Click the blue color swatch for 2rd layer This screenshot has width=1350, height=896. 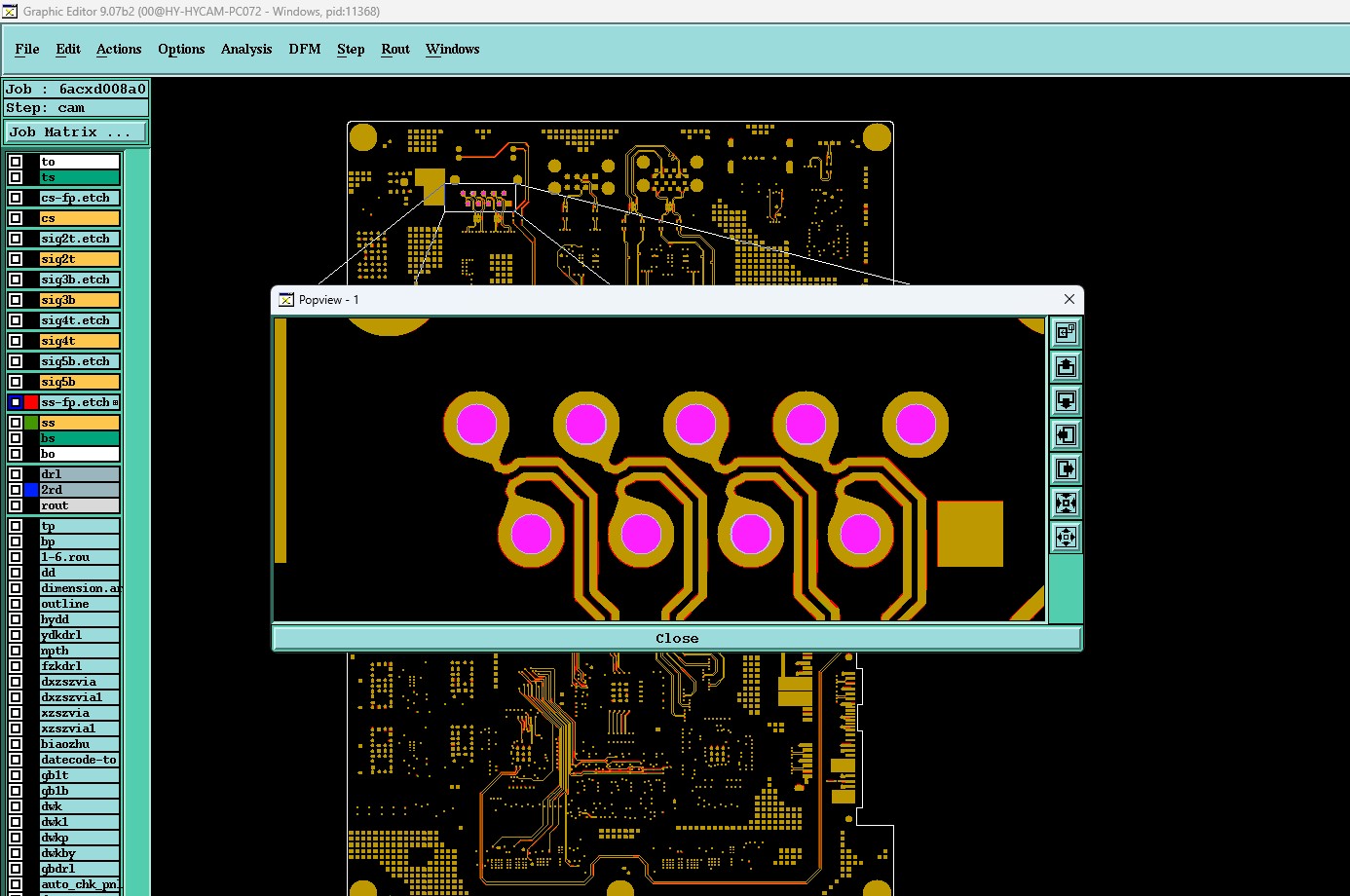point(31,490)
